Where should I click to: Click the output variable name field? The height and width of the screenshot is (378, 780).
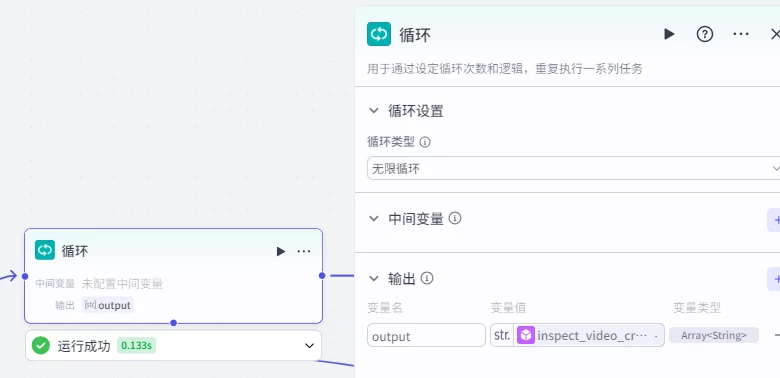[426, 335]
